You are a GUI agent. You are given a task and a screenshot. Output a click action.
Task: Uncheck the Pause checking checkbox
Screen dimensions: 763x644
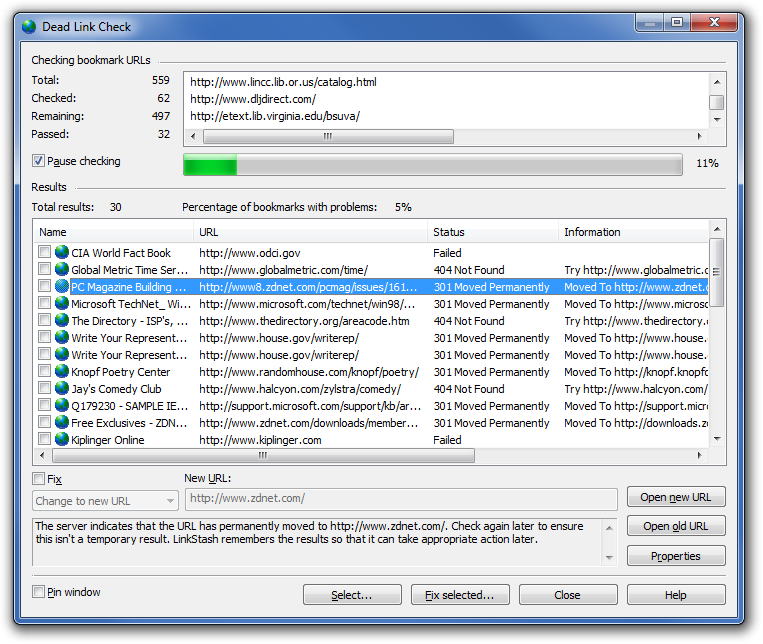39,161
